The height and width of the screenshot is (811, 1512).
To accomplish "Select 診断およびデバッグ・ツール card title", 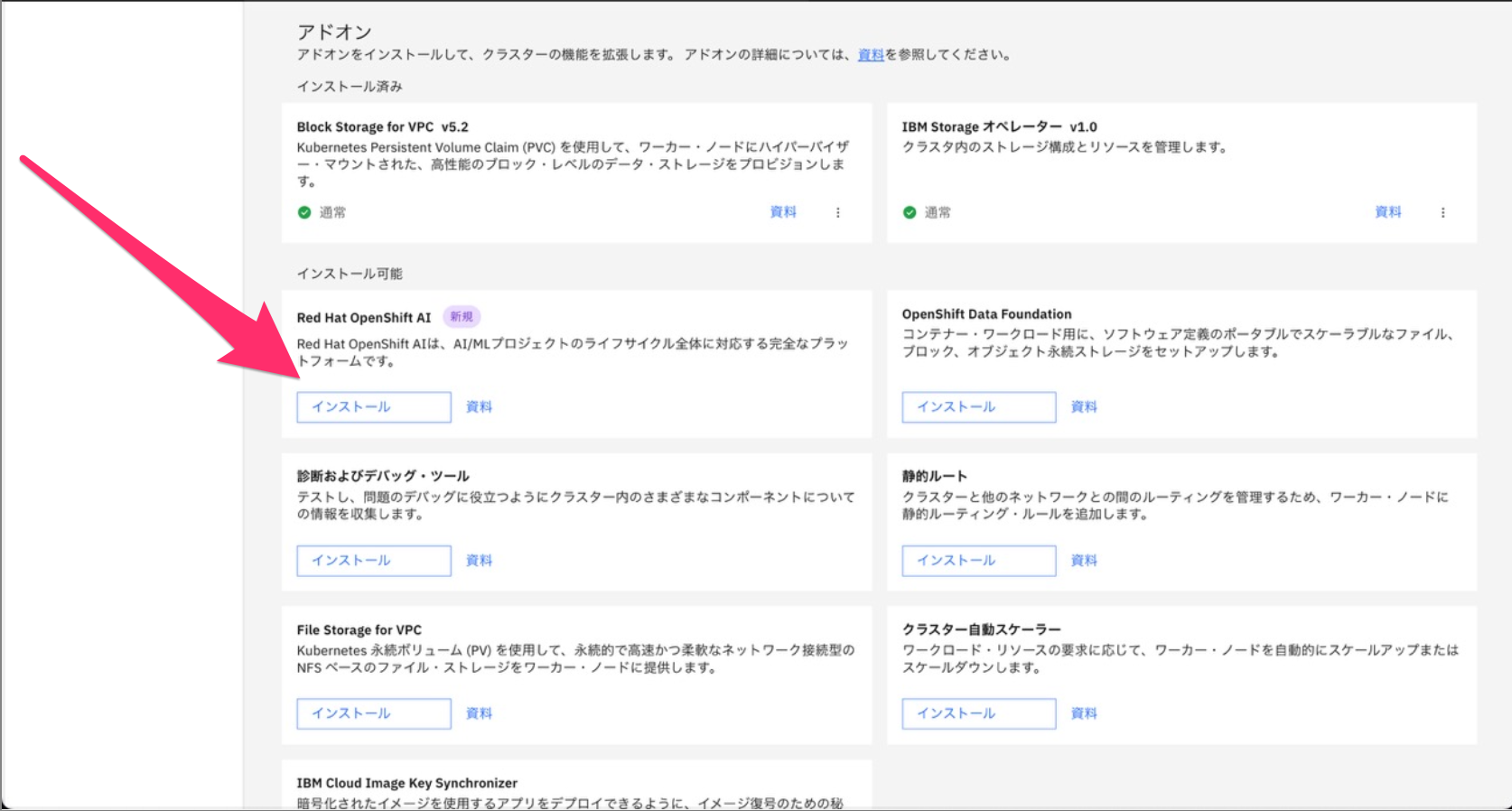I will tap(383, 476).
